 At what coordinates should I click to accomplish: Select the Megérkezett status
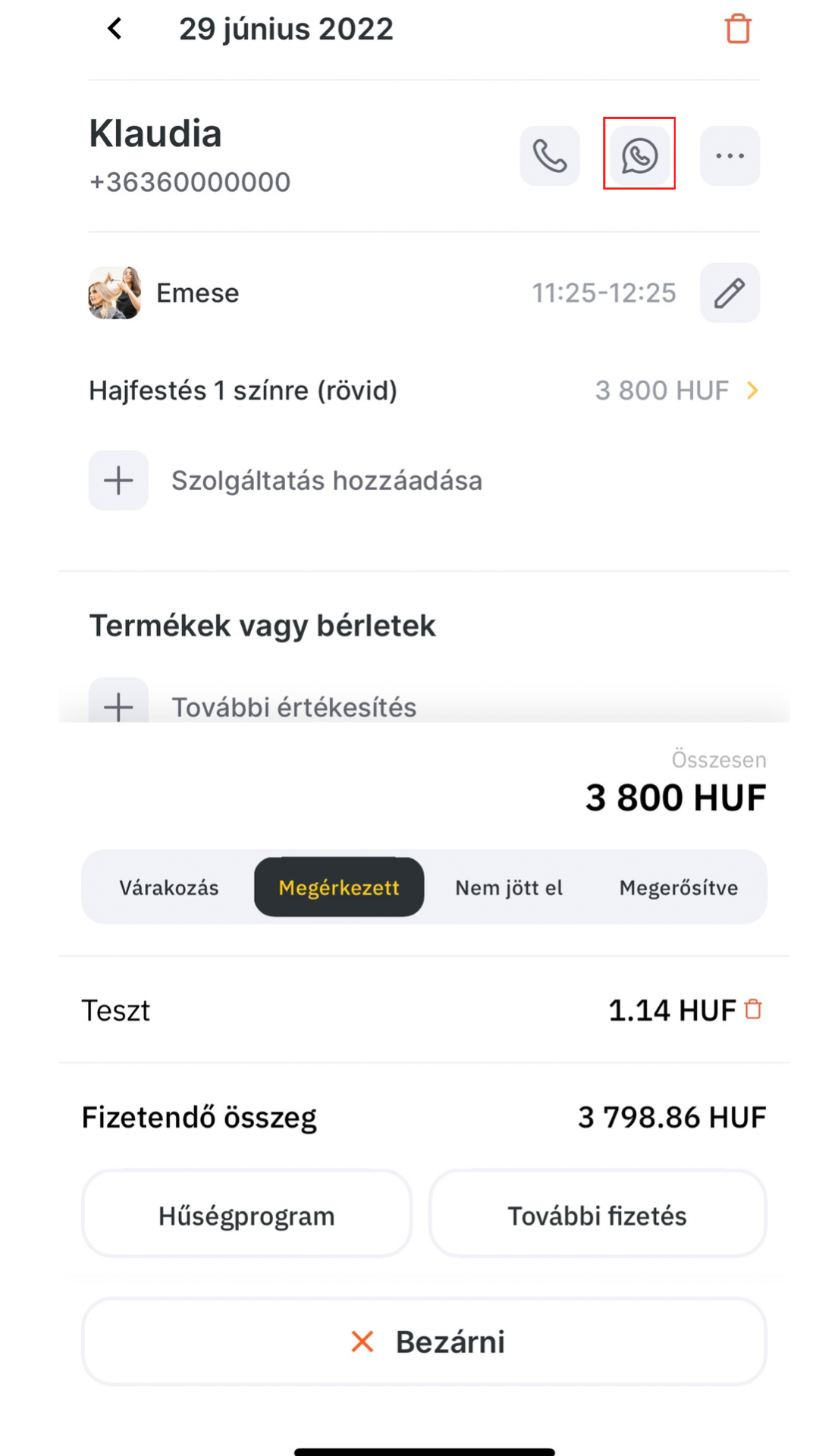(x=339, y=887)
